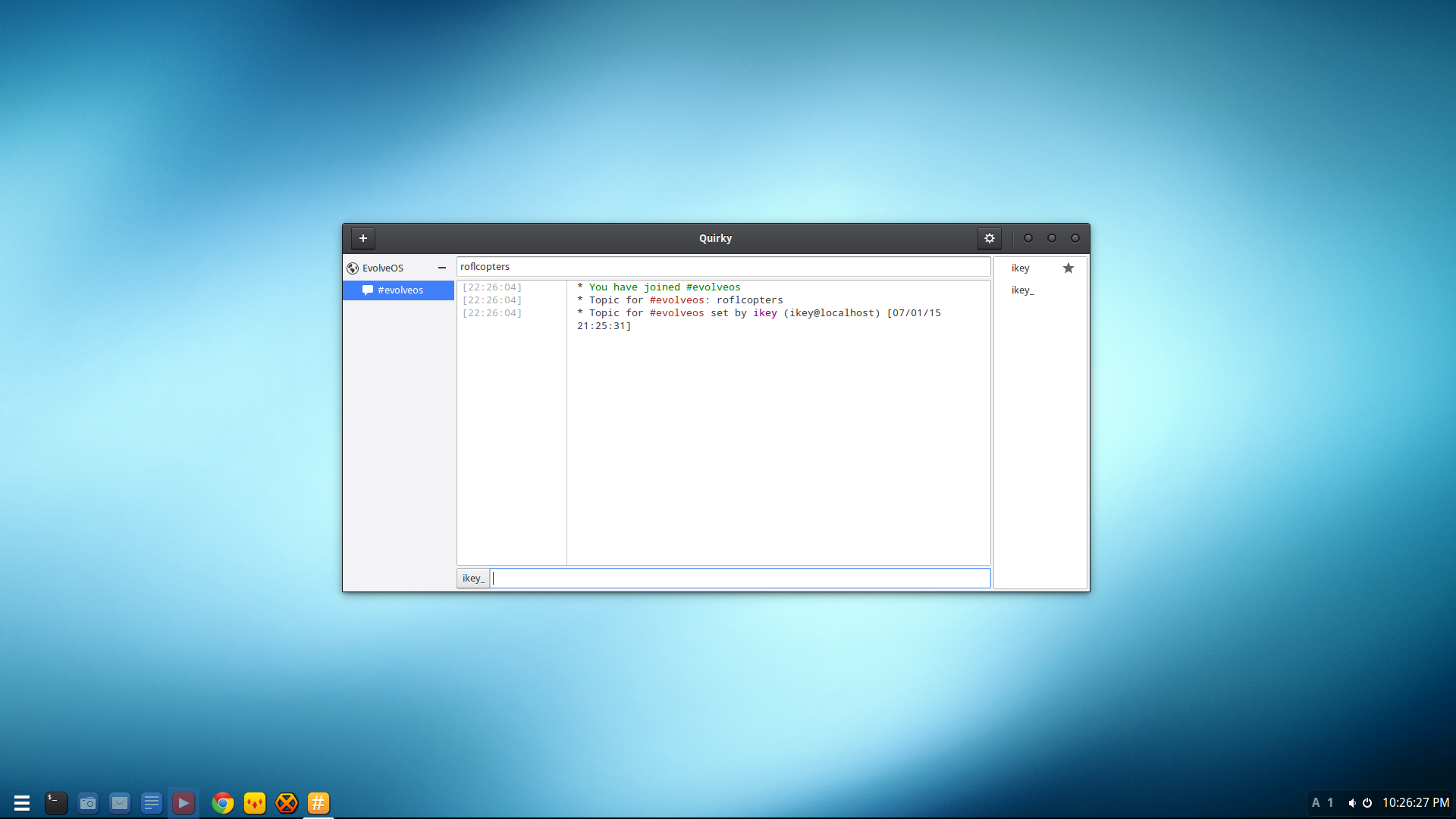This screenshot has height=819, width=1456.
Task: Select user ikey in the nick list
Action: point(1020,268)
